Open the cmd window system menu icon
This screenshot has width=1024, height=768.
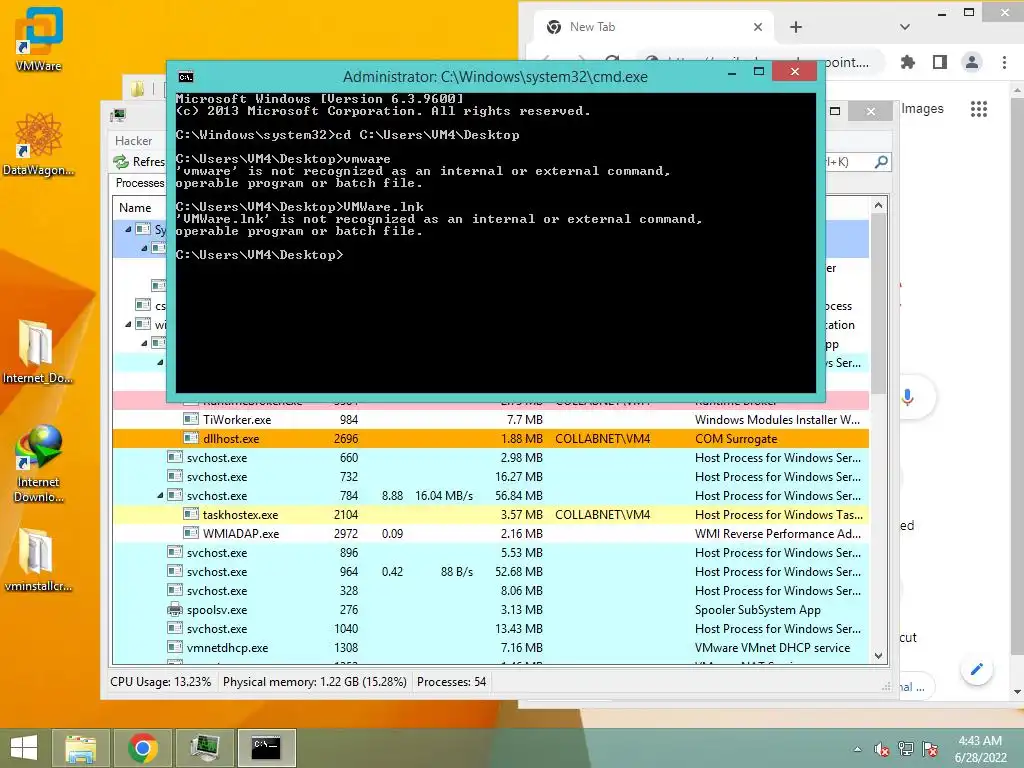tap(185, 77)
